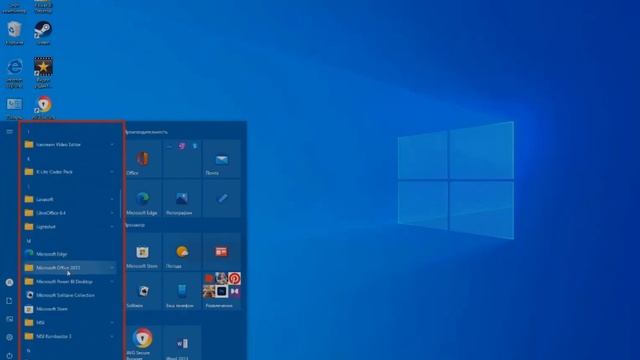Select the Steam desktop shortcut
The image size is (640, 360).
pos(43,33)
